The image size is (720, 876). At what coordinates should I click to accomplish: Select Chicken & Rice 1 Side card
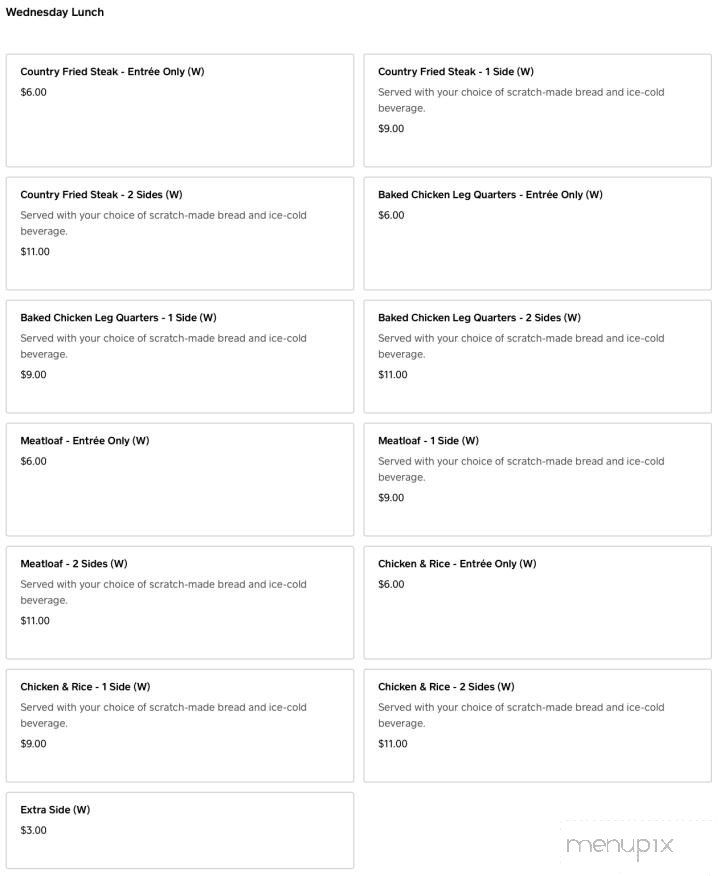[180, 725]
